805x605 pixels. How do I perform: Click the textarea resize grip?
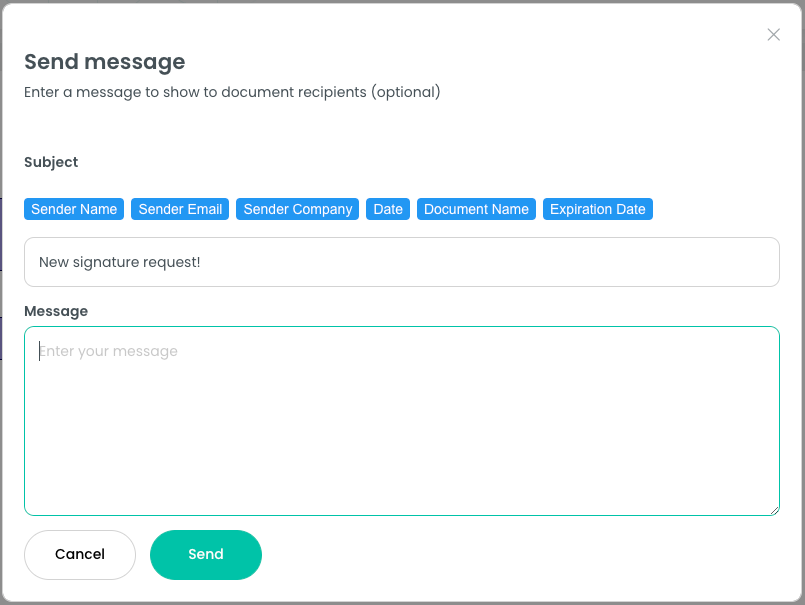pyautogui.click(x=775, y=510)
